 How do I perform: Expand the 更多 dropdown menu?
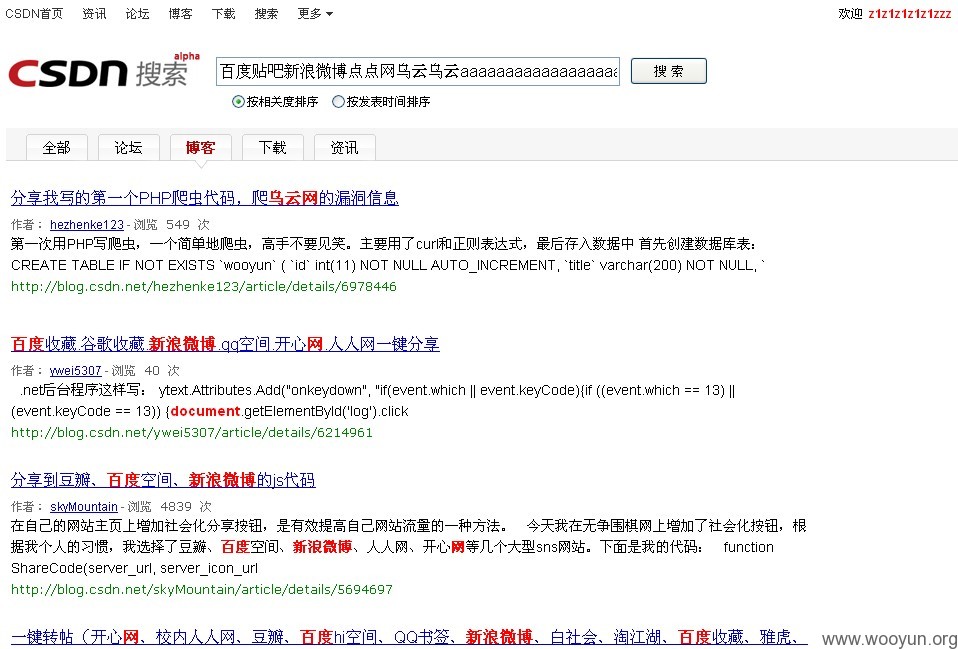coord(315,13)
